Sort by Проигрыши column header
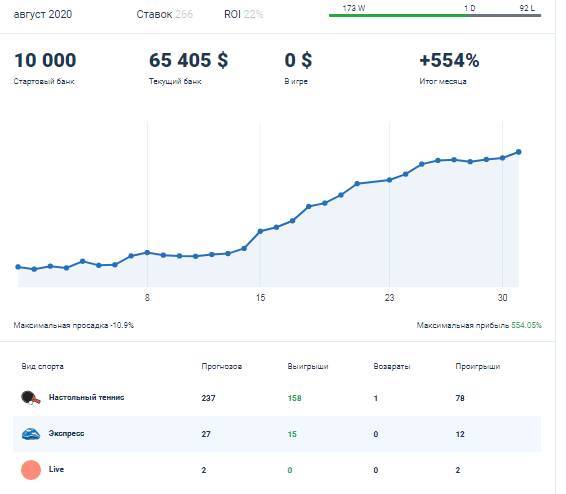 tap(478, 366)
